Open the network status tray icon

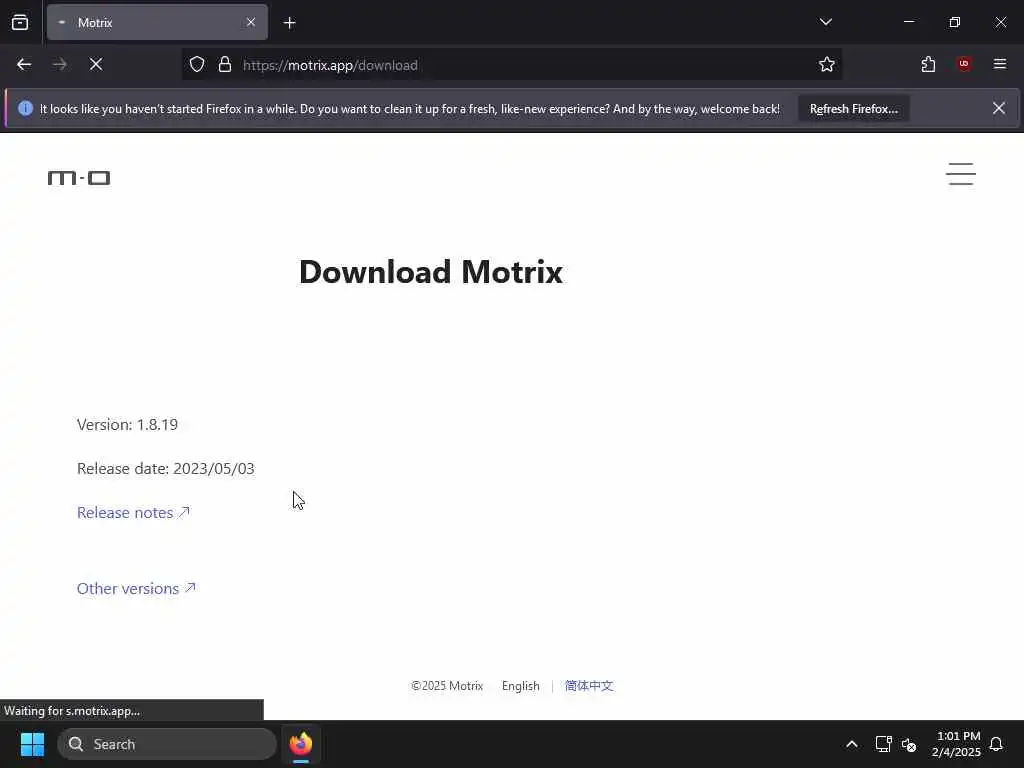(x=884, y=744)
